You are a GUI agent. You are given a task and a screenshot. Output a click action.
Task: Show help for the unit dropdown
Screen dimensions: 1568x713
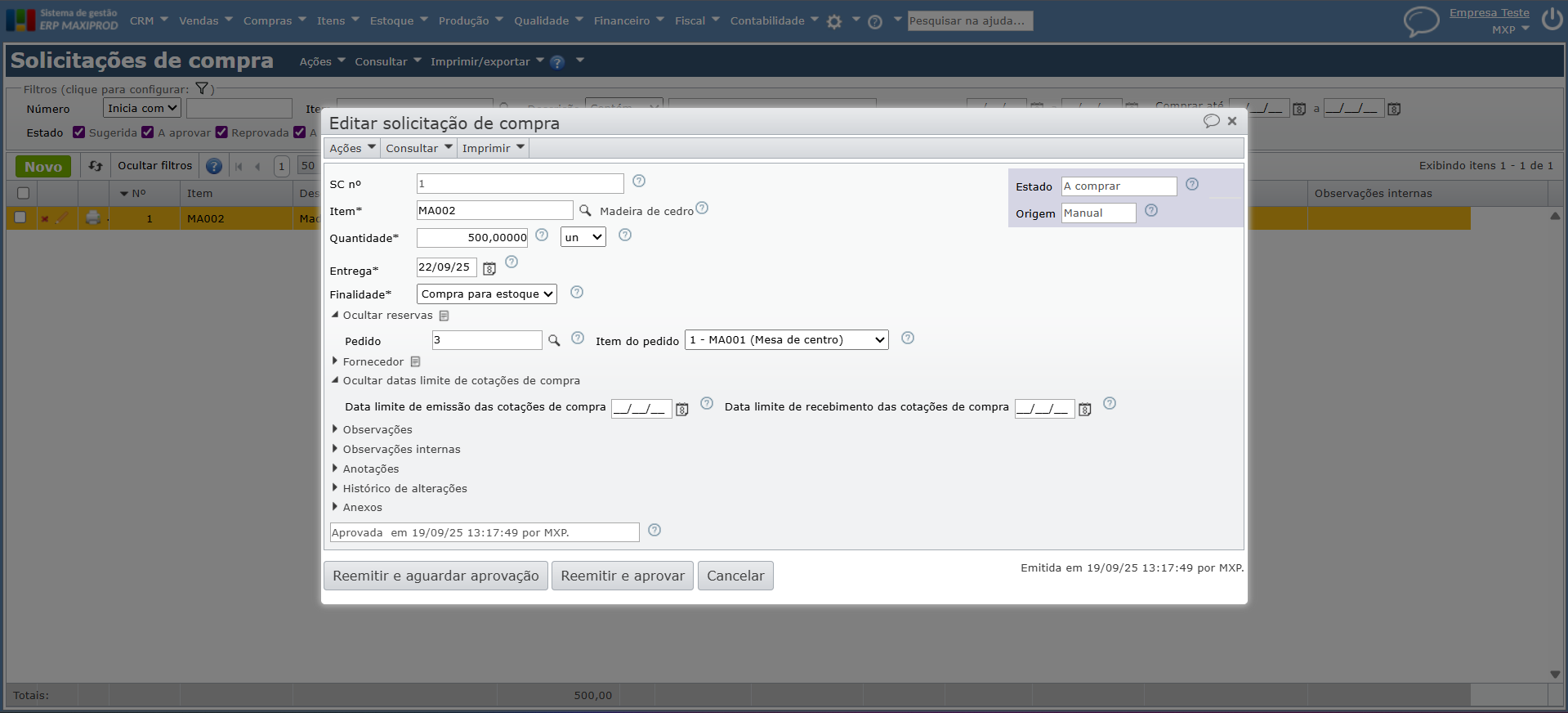point(625,235)
